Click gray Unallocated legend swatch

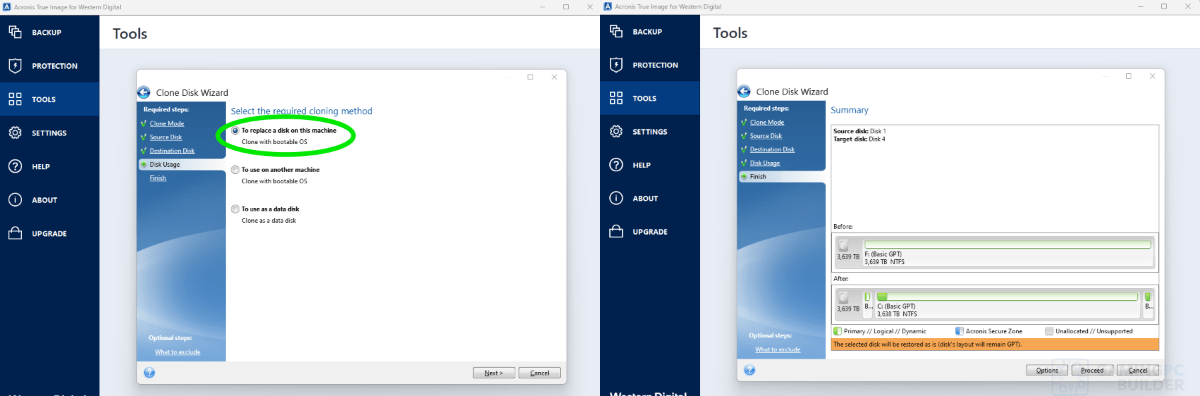click(x=1049, y=330)
